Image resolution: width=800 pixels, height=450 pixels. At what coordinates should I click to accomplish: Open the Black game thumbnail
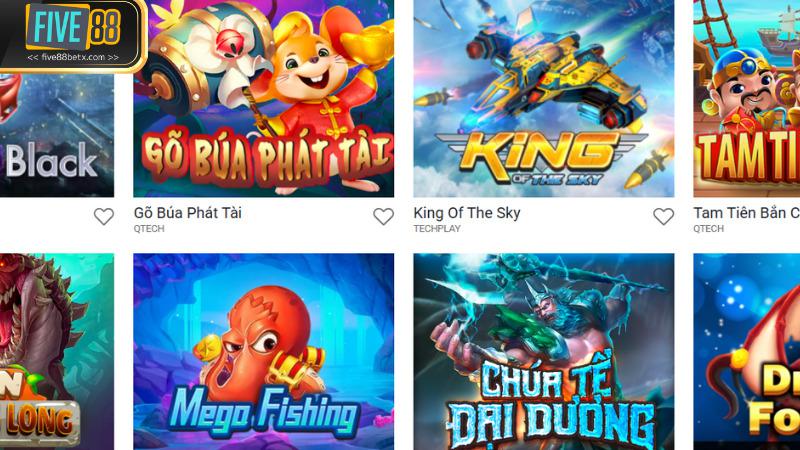coord(57,134)
